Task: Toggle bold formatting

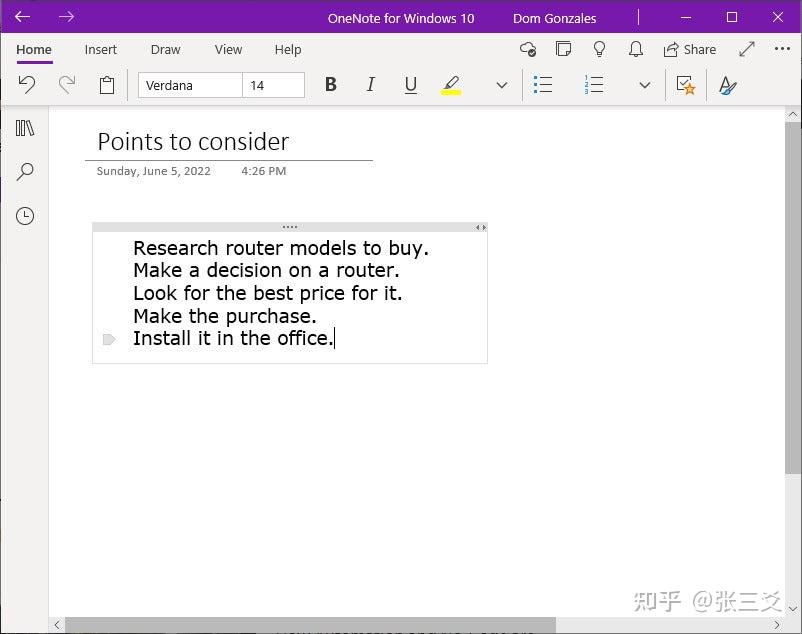Action: 330,85
